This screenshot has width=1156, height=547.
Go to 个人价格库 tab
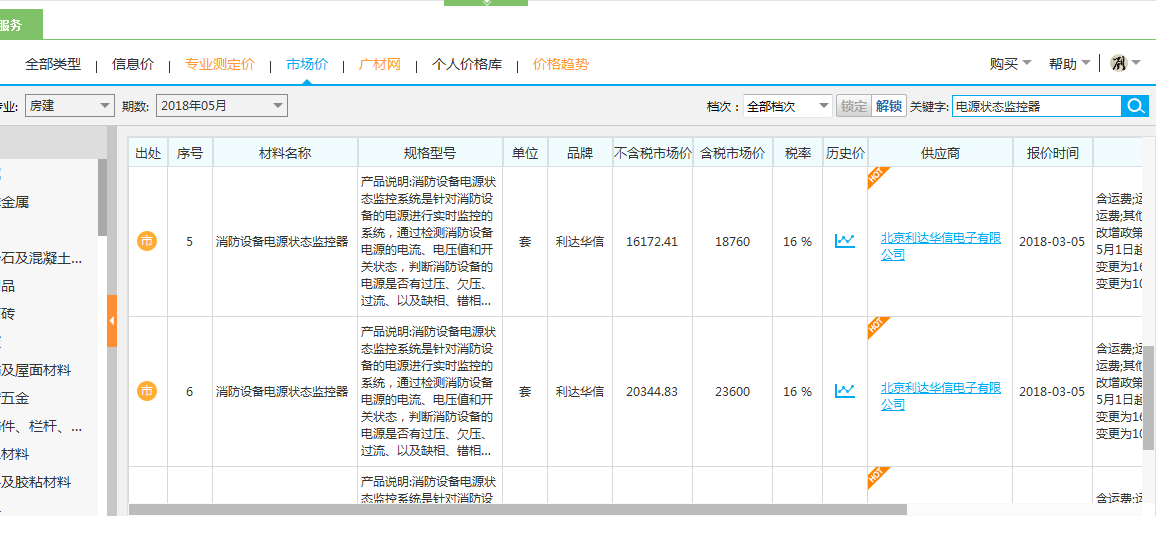coord(467,64)
